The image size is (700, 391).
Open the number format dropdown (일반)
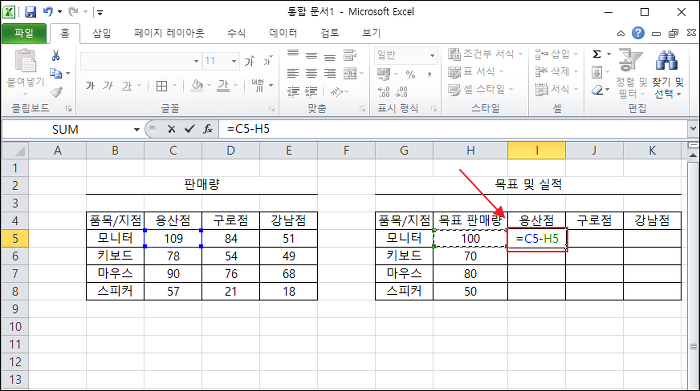coord(432,55)
